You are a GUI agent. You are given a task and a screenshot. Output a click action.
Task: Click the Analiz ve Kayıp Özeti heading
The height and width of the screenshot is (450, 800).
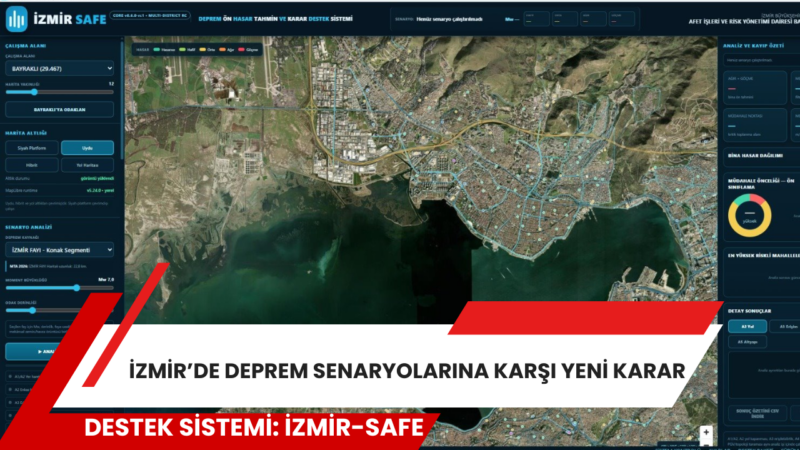click(753, 46)
